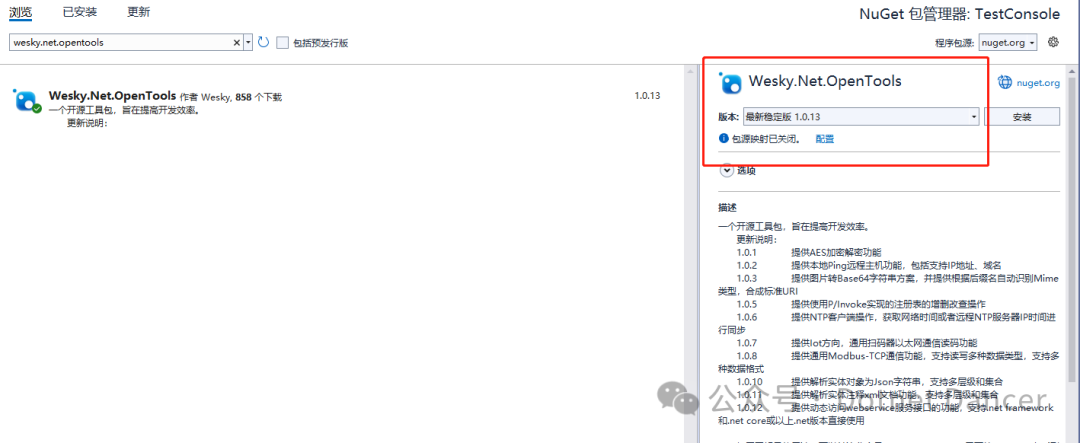This screenshot has width=1080, height=443.
Task: Click the 1.0.1 AES加密解密 description line
Action: point(809,252)
